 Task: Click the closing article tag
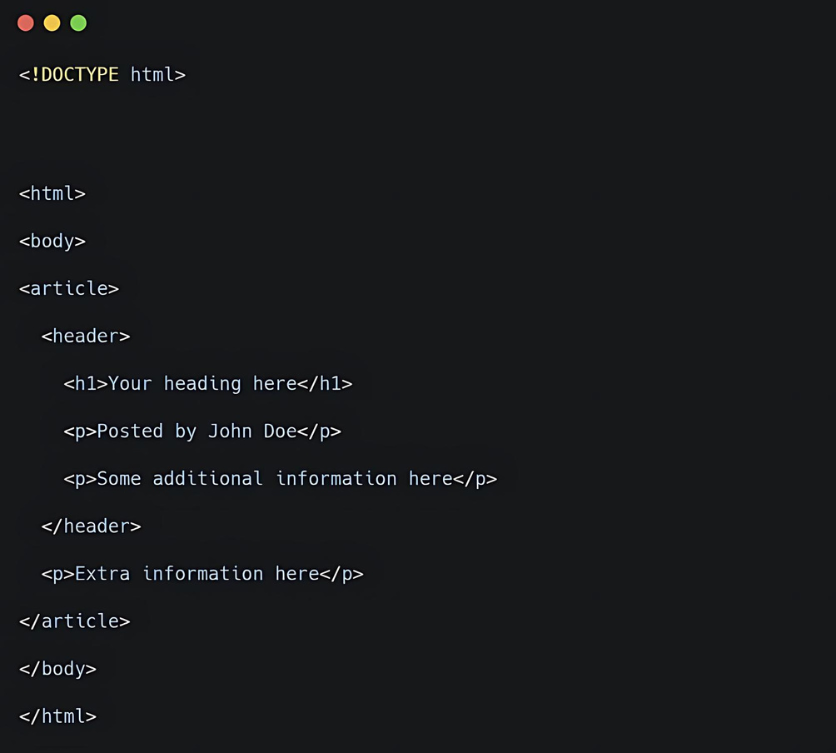click(74, 621)
